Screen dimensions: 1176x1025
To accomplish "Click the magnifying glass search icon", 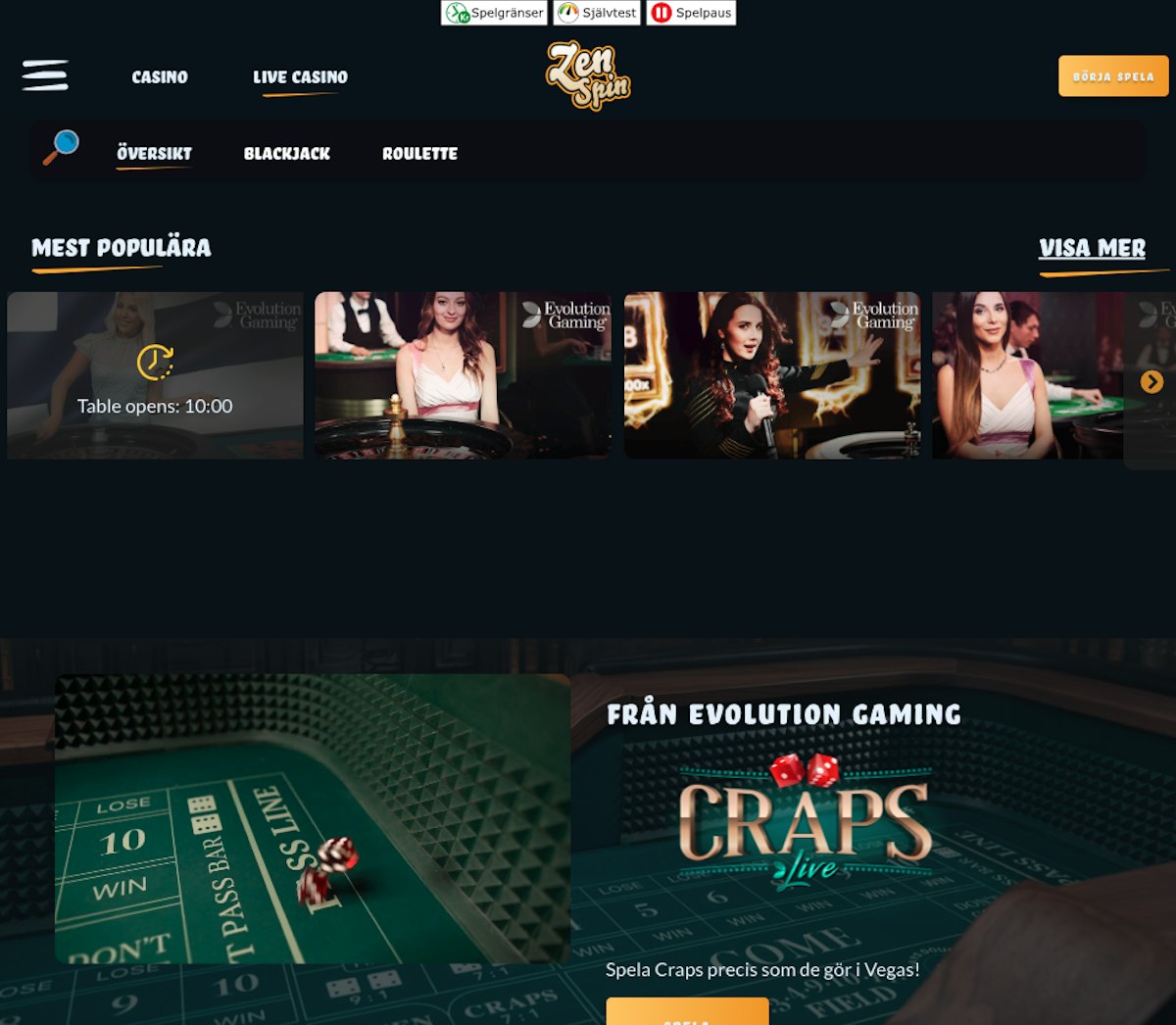I will (x=61, y=148).
